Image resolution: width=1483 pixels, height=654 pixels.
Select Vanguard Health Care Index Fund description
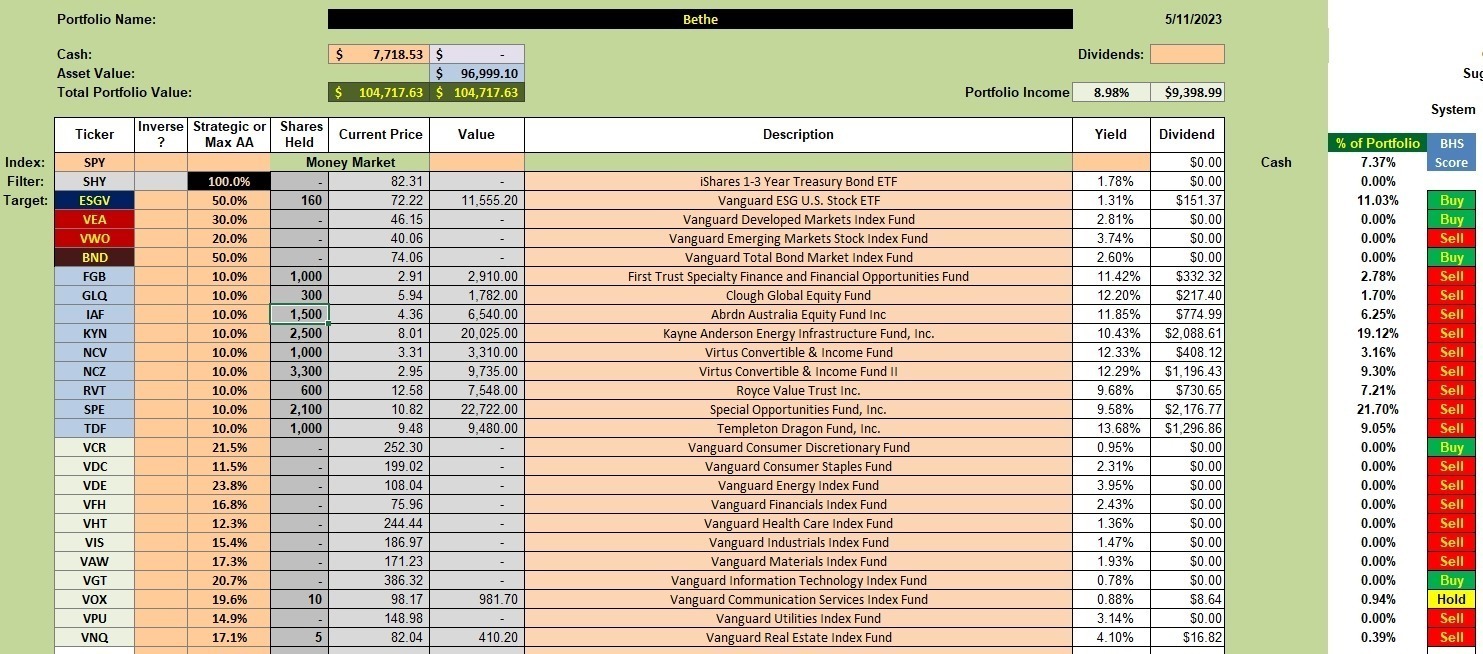coord(798,523)
